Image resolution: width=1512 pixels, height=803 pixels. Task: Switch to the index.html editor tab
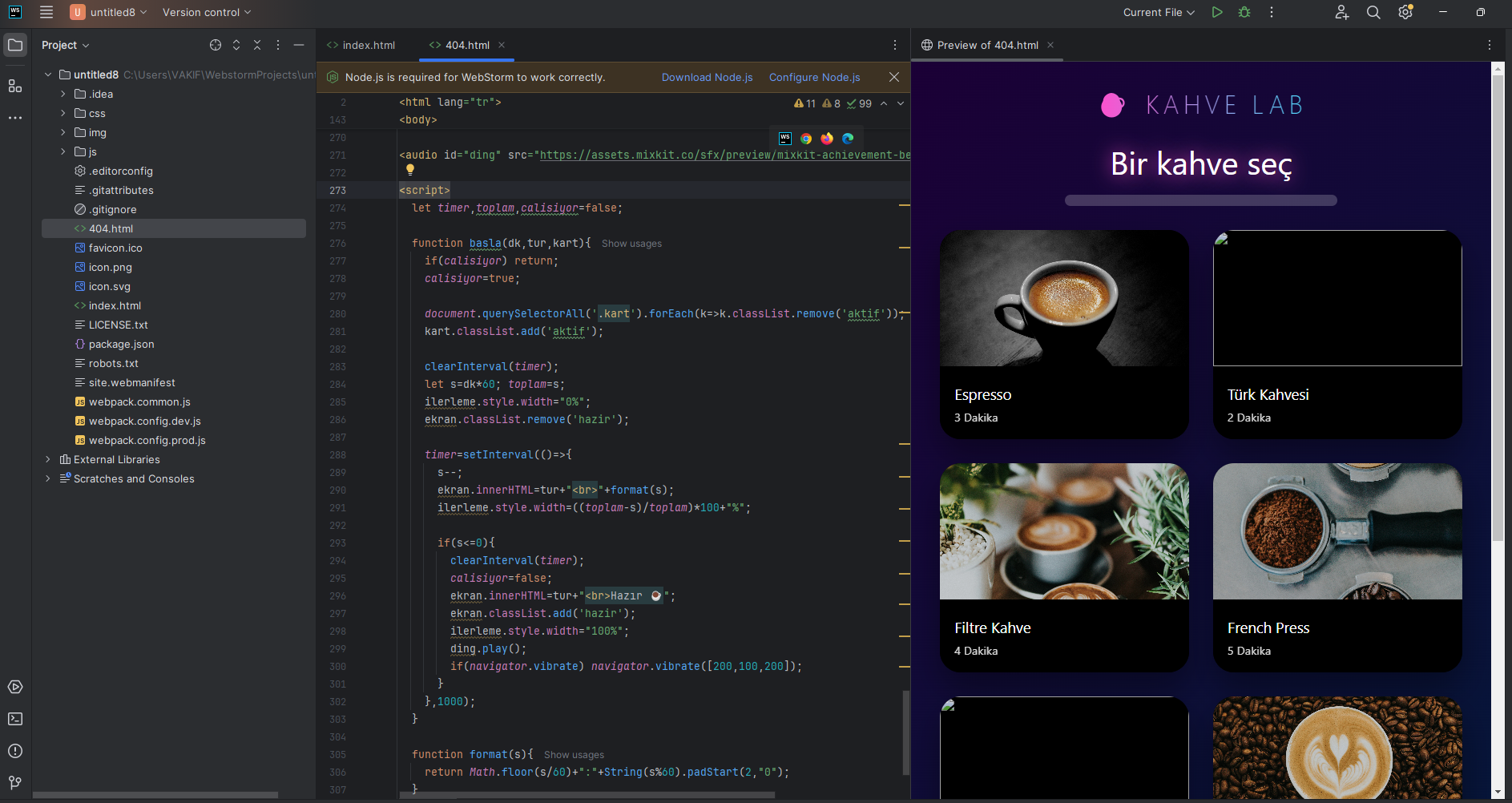361,45
